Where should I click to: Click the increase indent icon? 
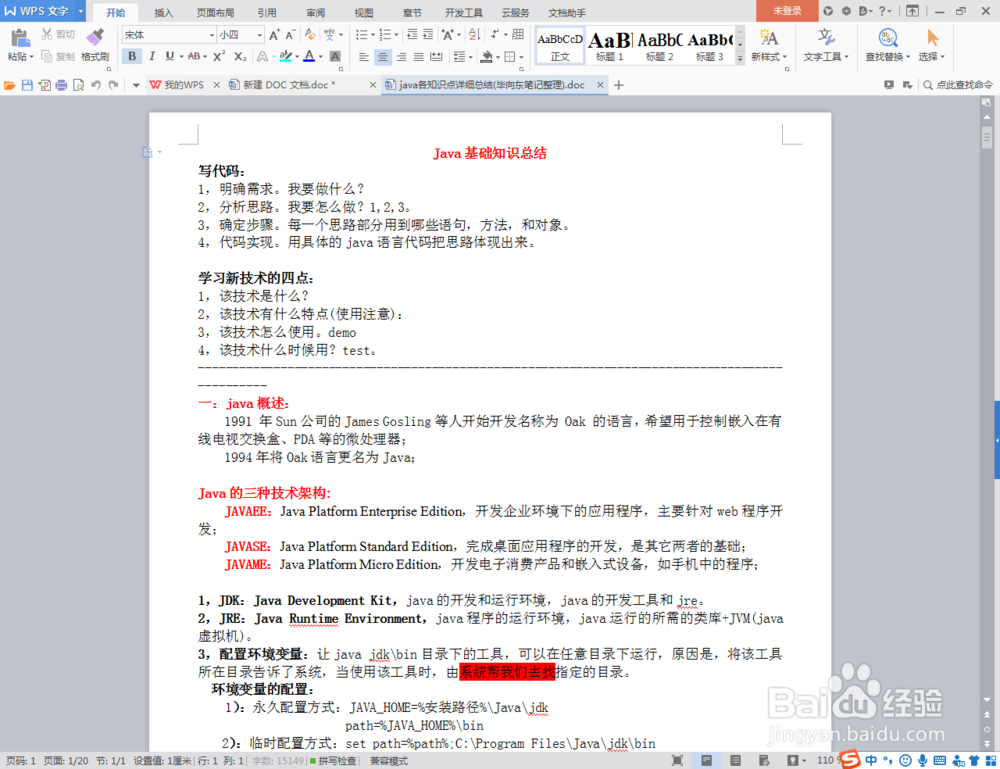(428, 34)
